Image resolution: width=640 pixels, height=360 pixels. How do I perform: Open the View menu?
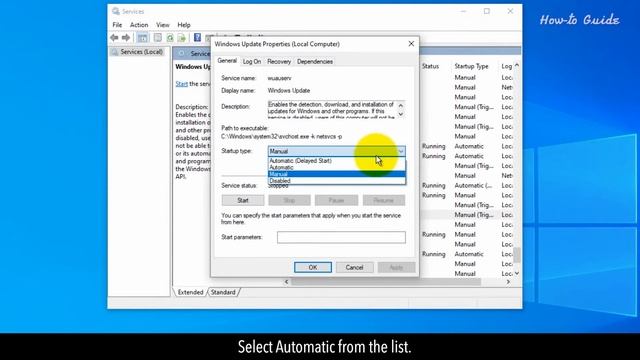pyautogui.click(x=162, y=25)
